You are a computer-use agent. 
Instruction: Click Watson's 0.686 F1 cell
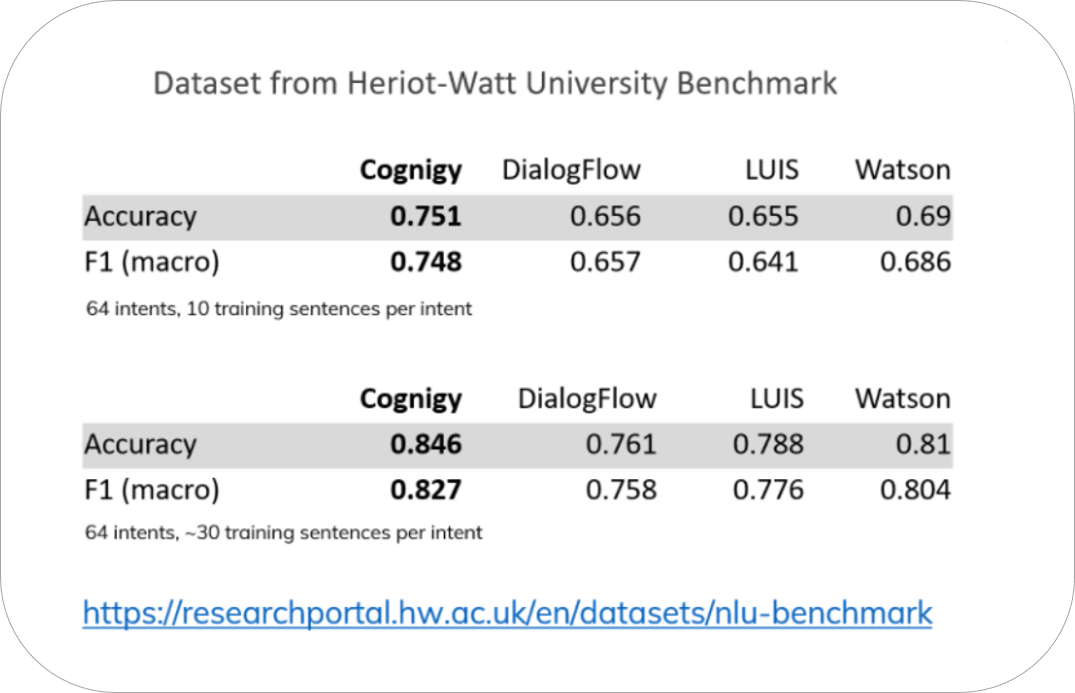[x=915, y=262]
